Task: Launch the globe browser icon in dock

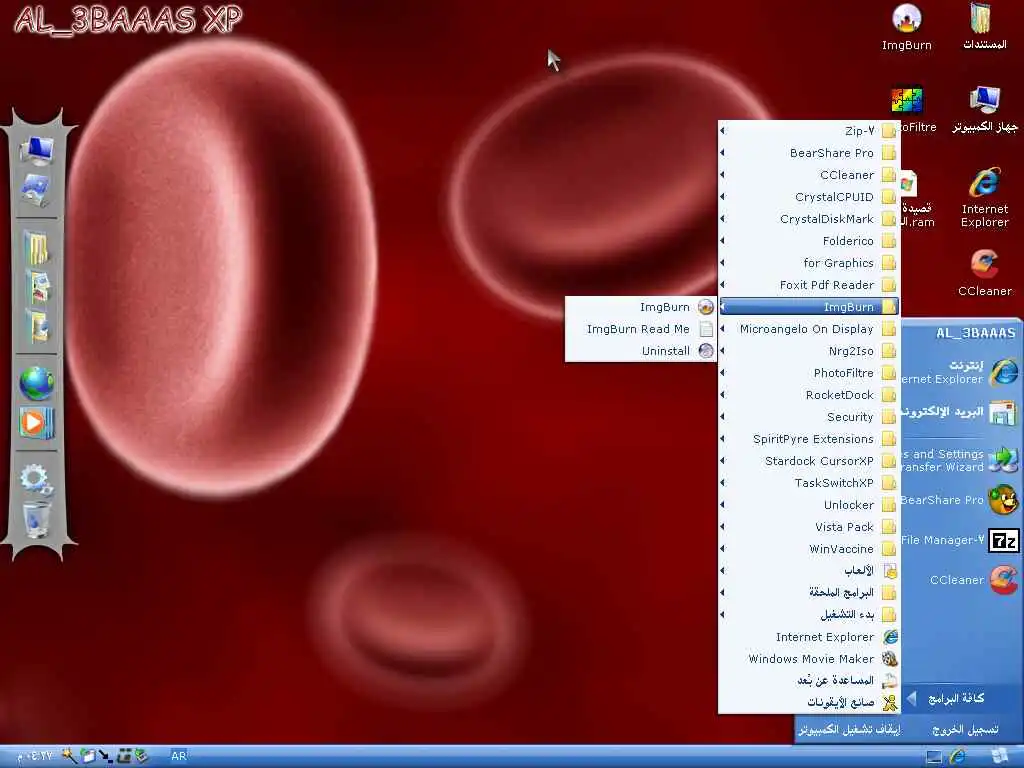Action: 37,383
